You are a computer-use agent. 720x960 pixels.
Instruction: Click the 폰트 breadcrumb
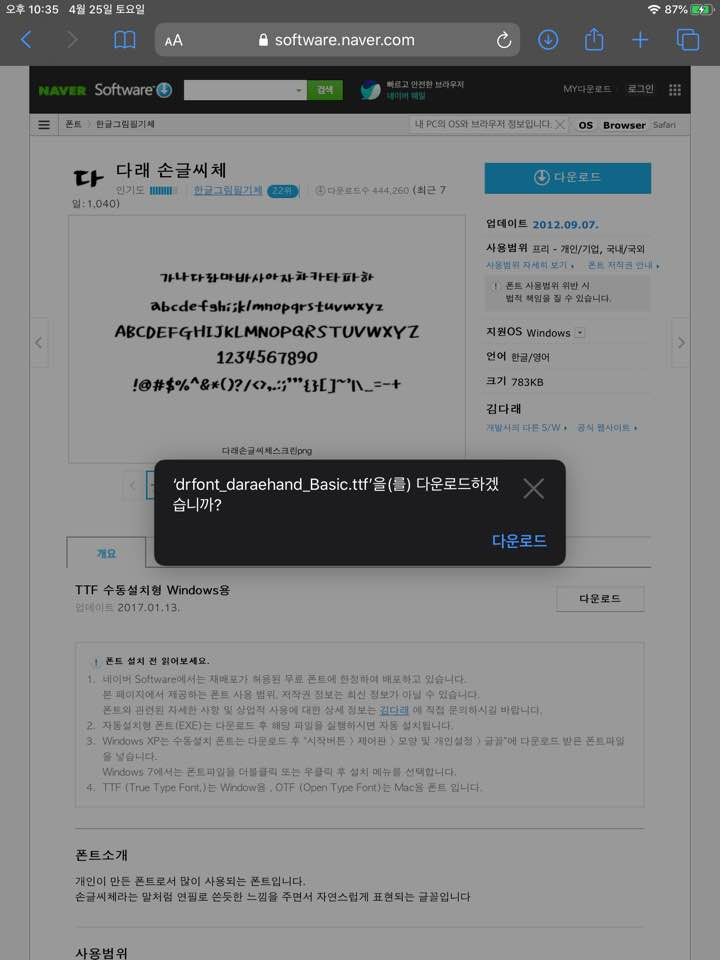pyautogui.click(x=73, y=124)
